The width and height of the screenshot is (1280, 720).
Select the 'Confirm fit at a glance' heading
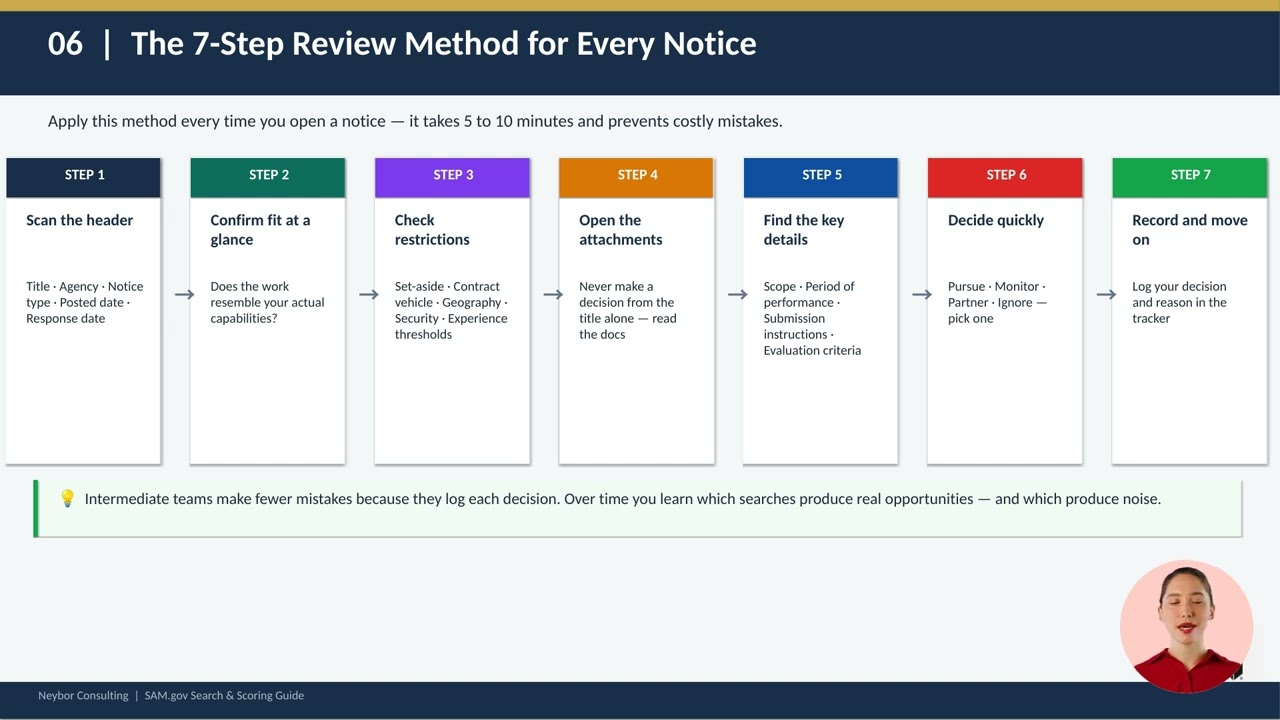pos(260,230)
